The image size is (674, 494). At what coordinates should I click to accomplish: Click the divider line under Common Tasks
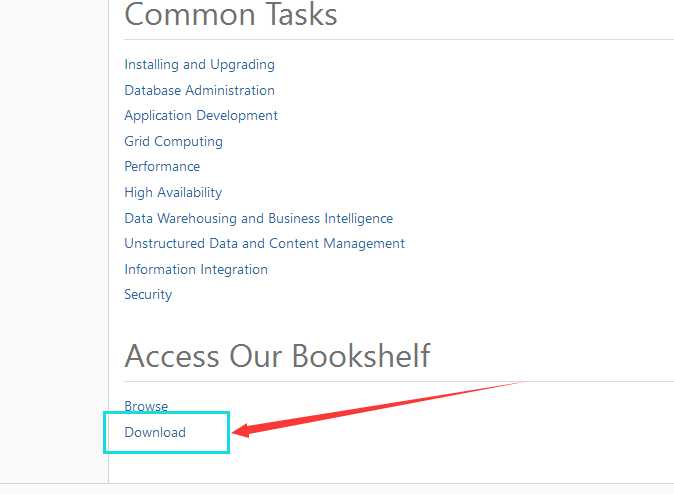[398, 40]
